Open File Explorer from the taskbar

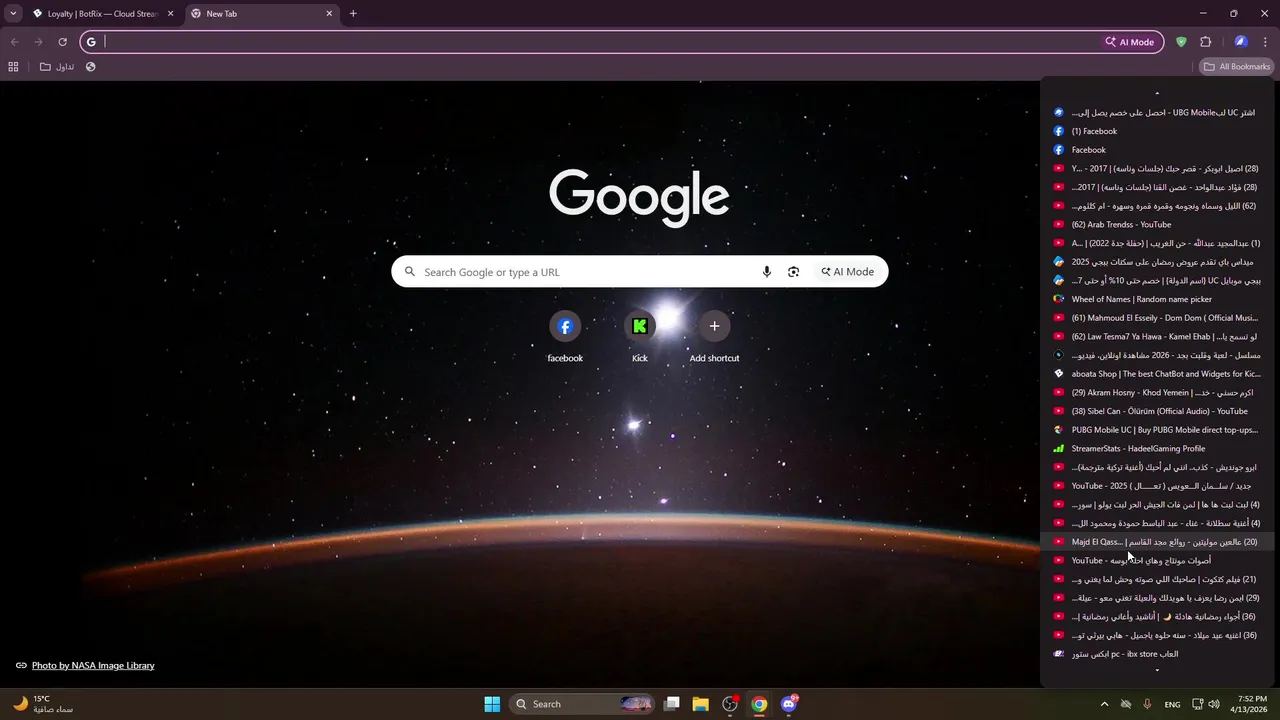(701, 704)
